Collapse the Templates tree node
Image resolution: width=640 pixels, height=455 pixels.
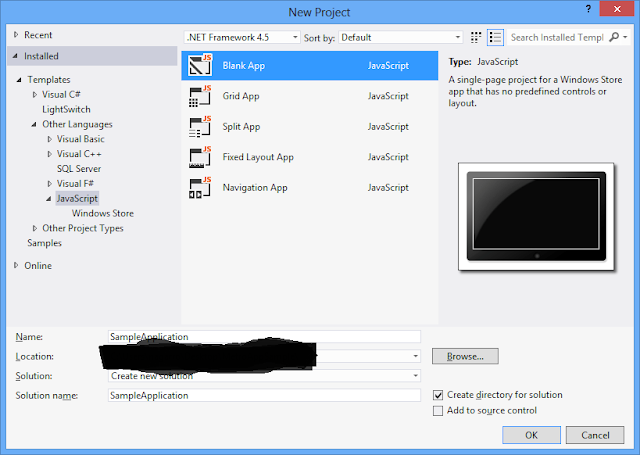tap(19, 80)
